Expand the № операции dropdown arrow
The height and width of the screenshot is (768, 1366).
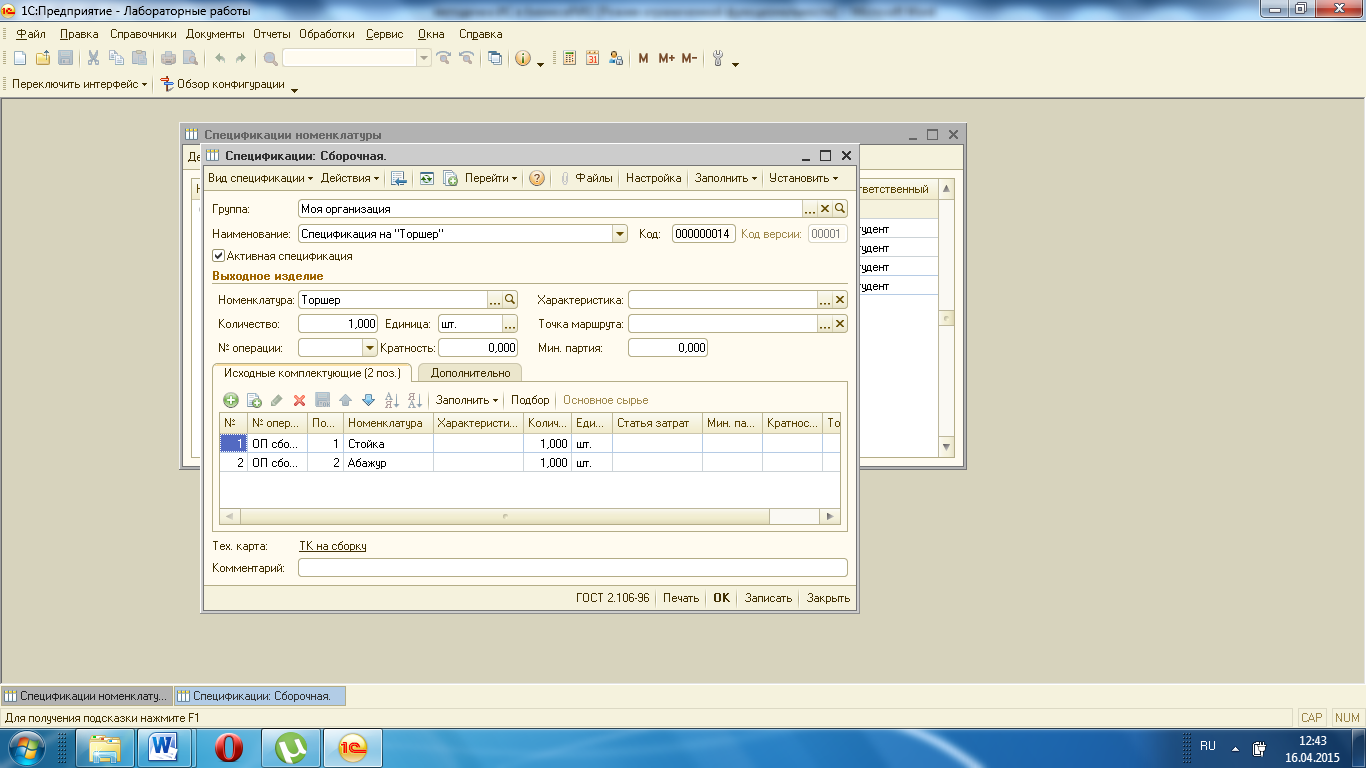click(x=369, y=348)
